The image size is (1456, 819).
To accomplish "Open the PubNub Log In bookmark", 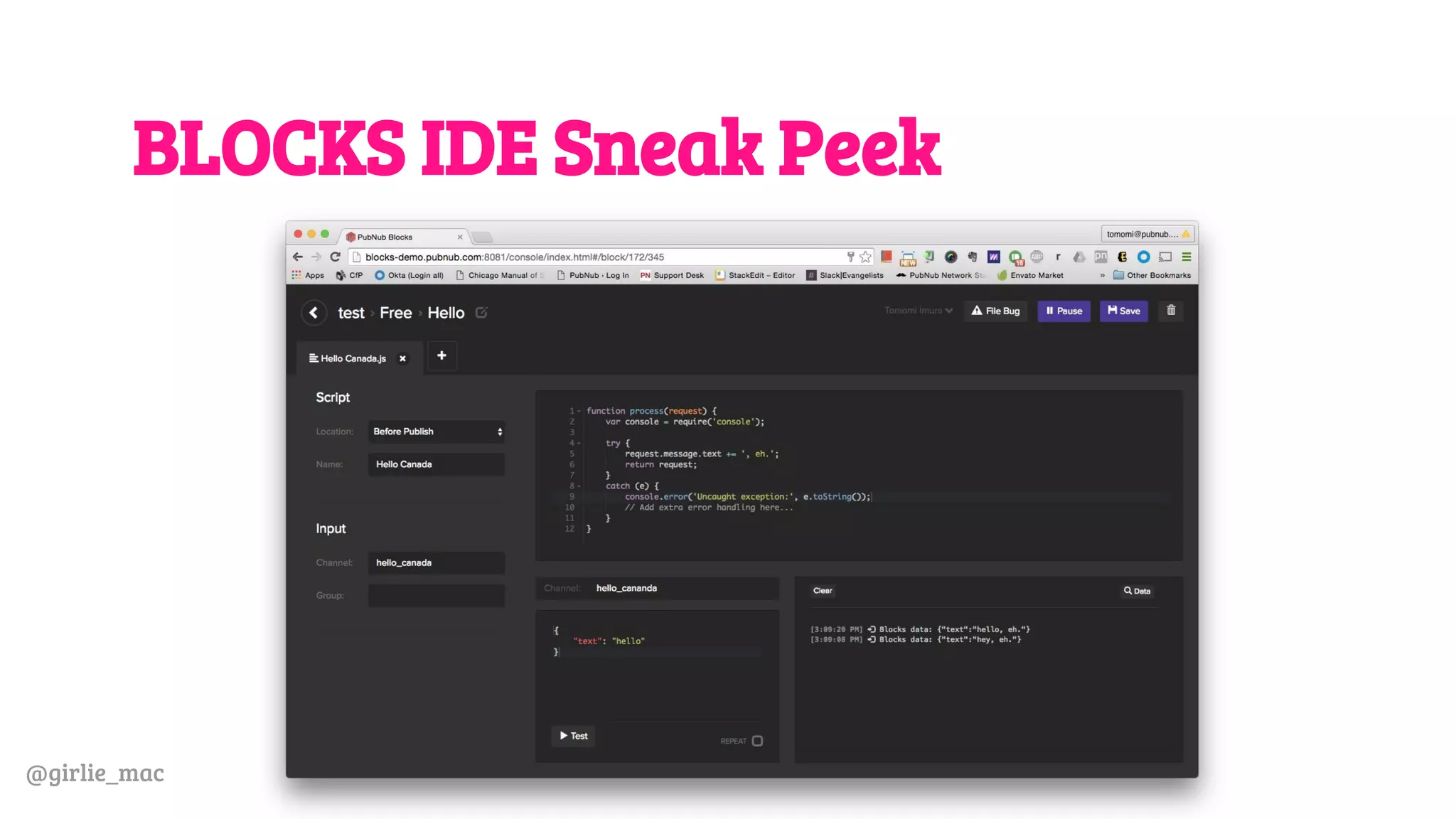I will pyautogui.click(x=593, y=275).
